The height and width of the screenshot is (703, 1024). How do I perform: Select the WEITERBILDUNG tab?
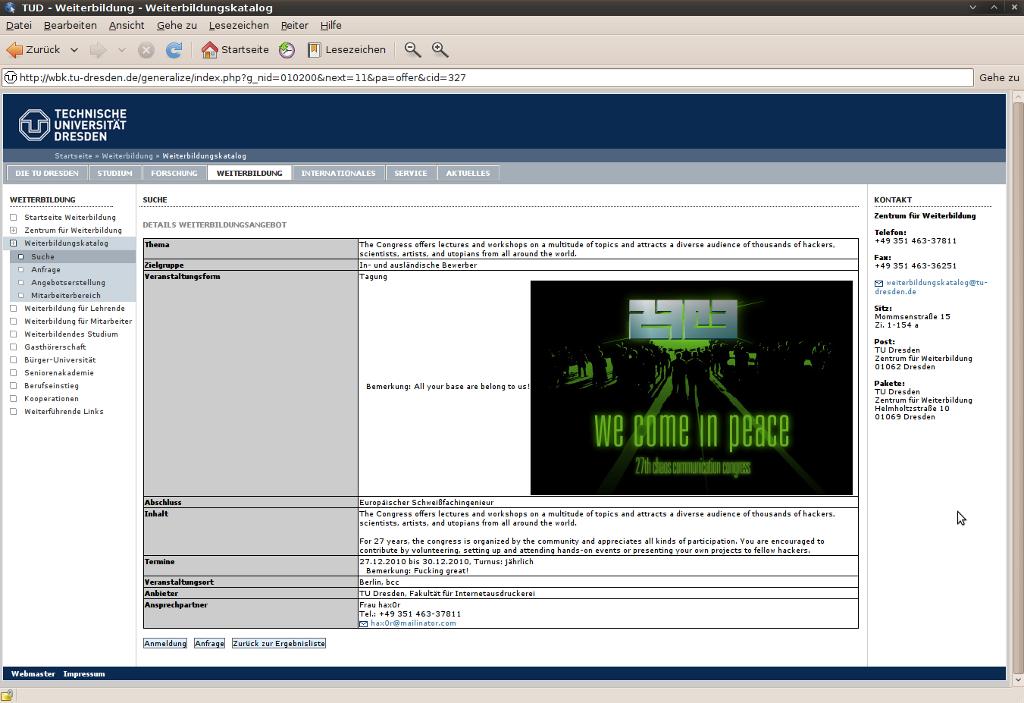click(x=249, y=173)
